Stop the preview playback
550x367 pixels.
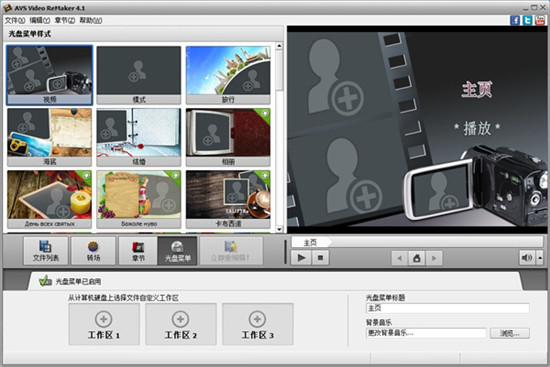tap(320, 258)
